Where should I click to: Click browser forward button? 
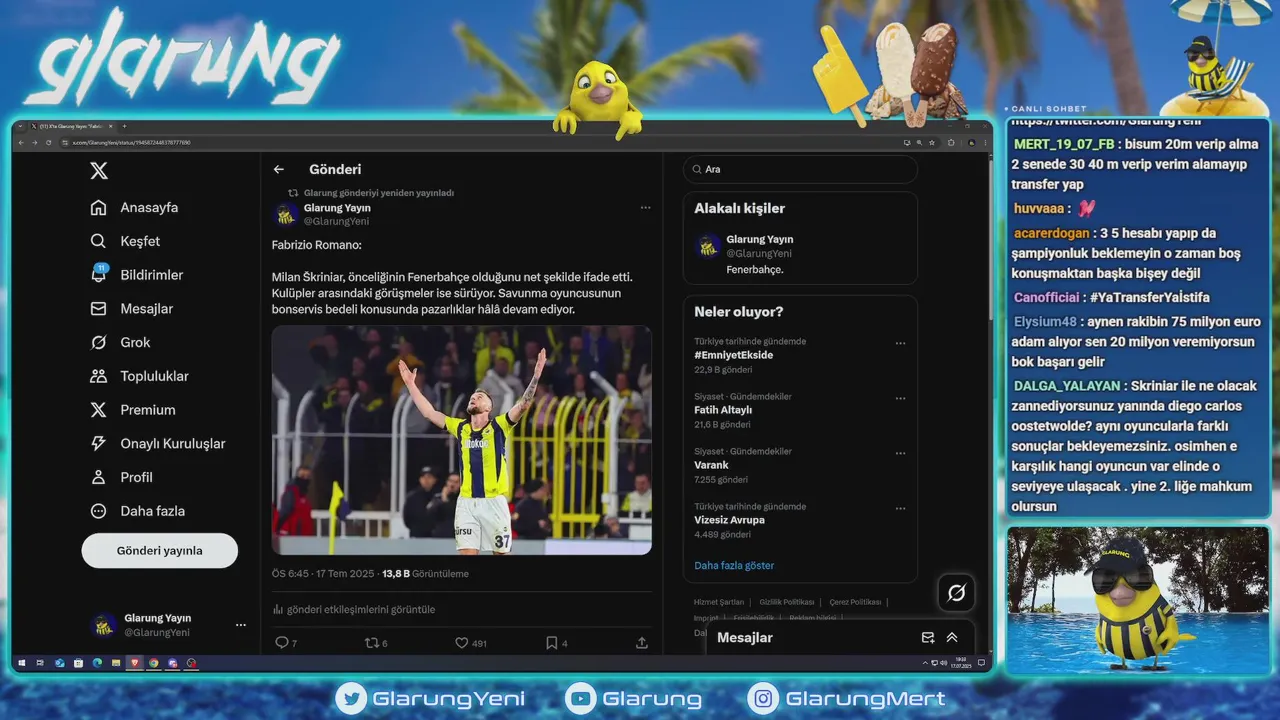(35, 143)
